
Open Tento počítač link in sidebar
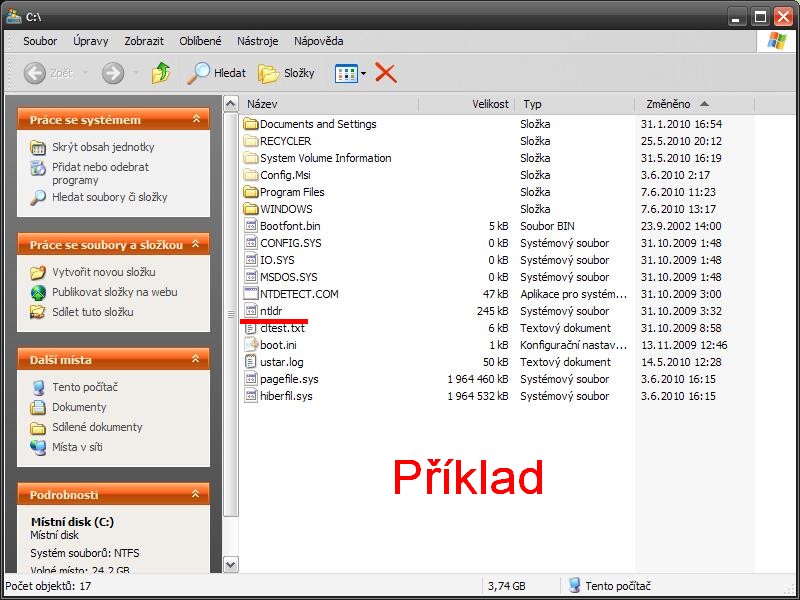coord(86,387)
